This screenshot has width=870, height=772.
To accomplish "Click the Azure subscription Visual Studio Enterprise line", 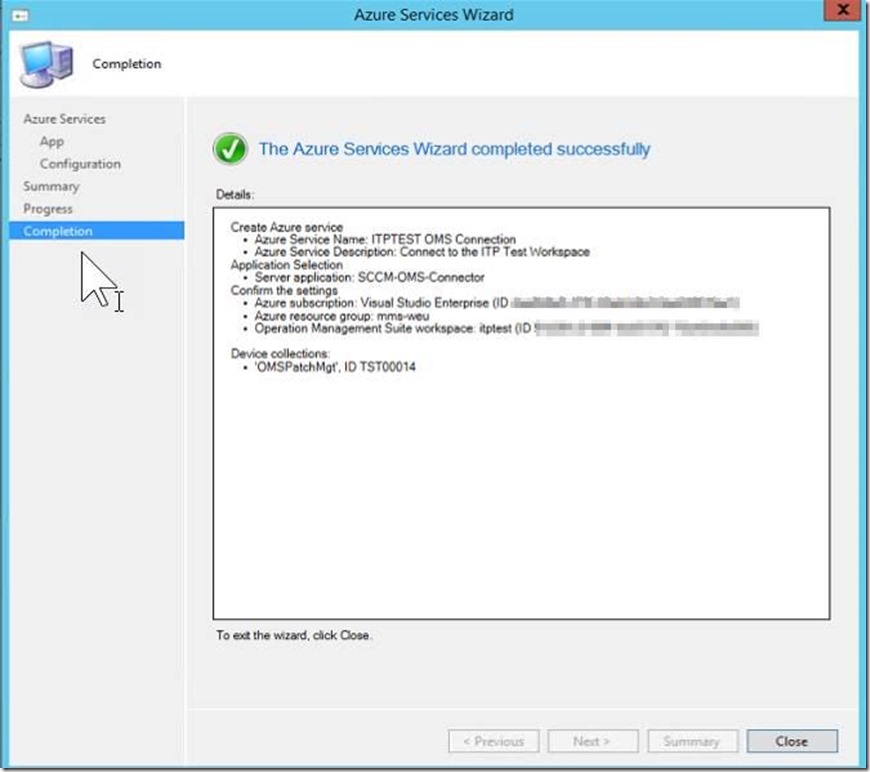I will tap(380, 302).
